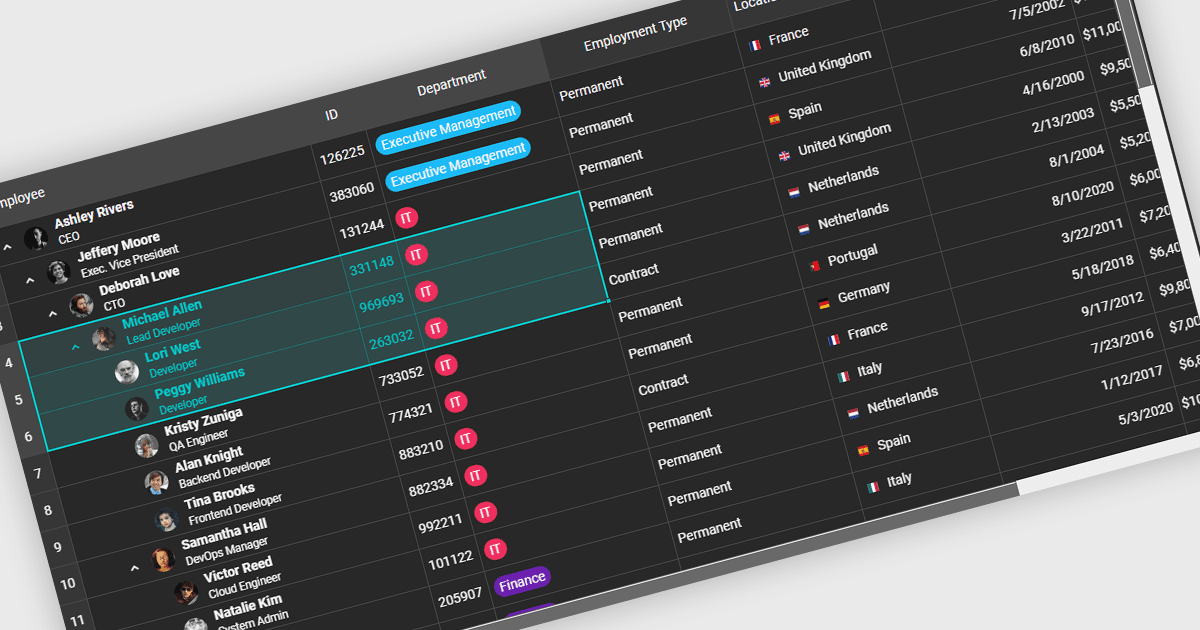The image size is (1200, 630).
Task: Click Tina Brooks' avatar photo
Action: tap(166, 520)
